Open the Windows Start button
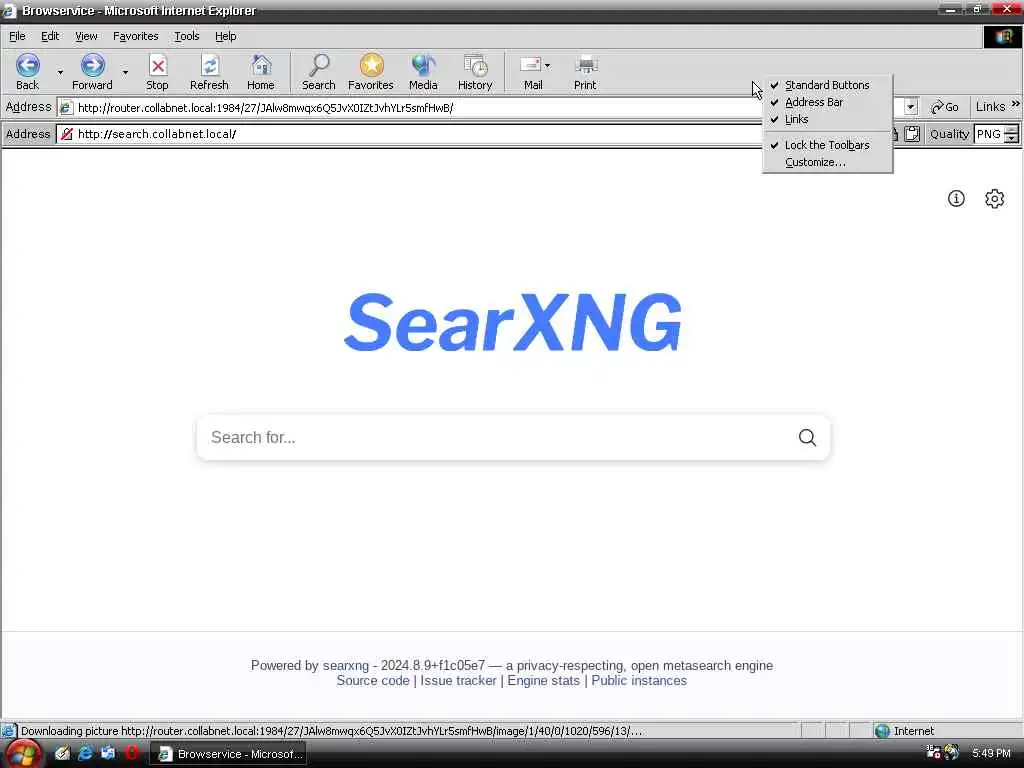The width and height of the screenshot is (1024, 768). [24, 754]
